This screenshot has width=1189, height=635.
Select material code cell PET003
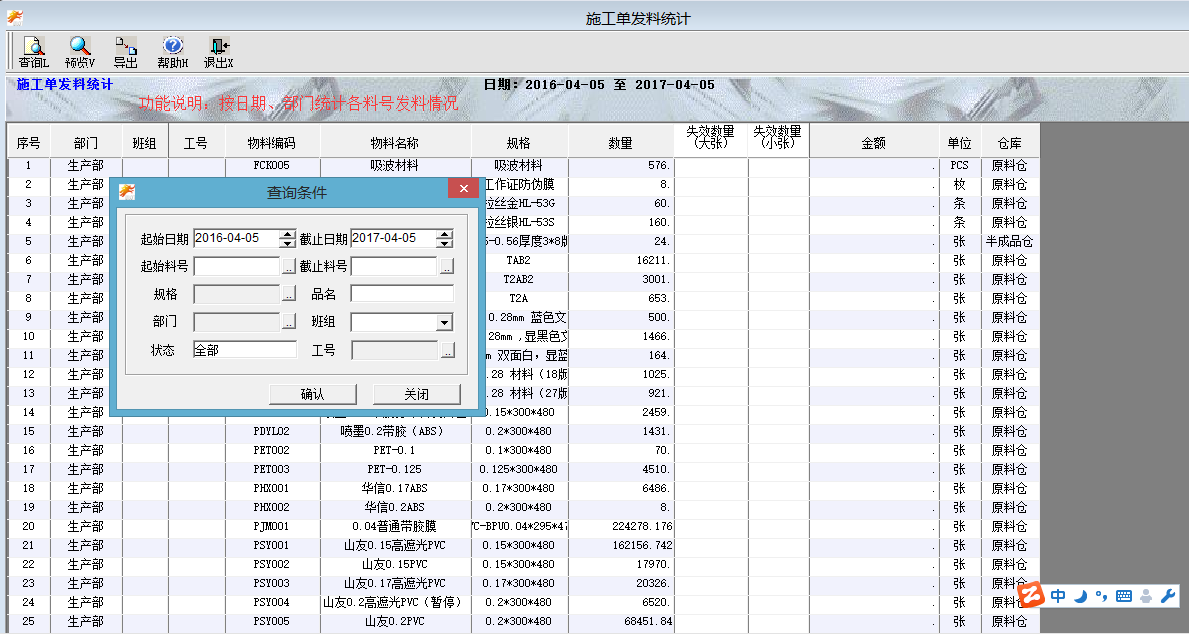point(272,469)
